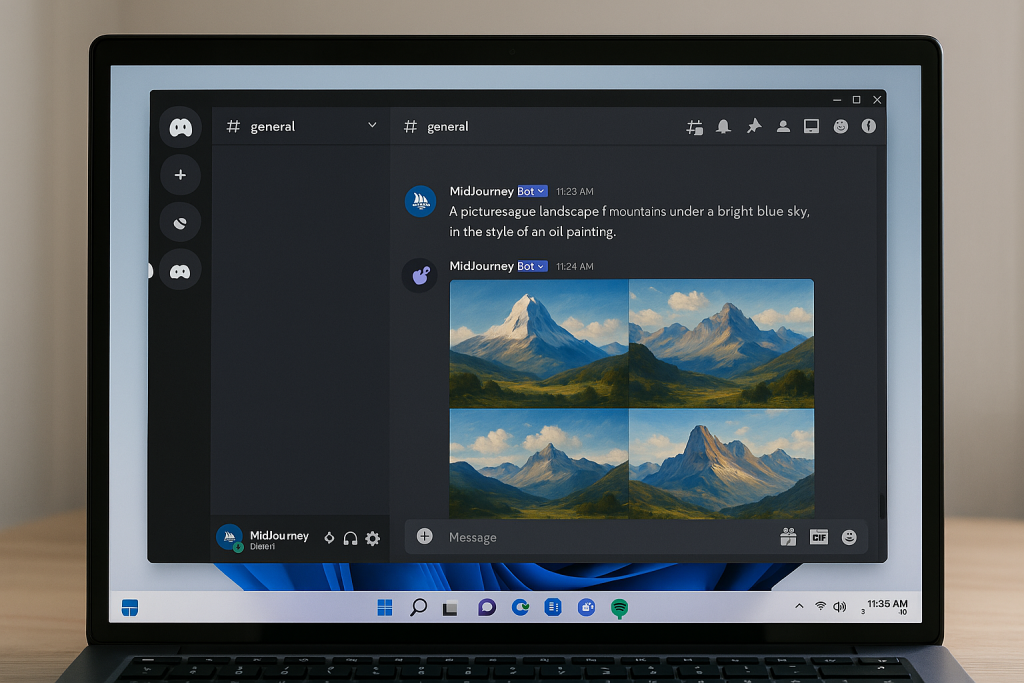This screenshot has width=1024, height=683.
Task: Open the pinned messages panel
Action: (x=753, y=127)
